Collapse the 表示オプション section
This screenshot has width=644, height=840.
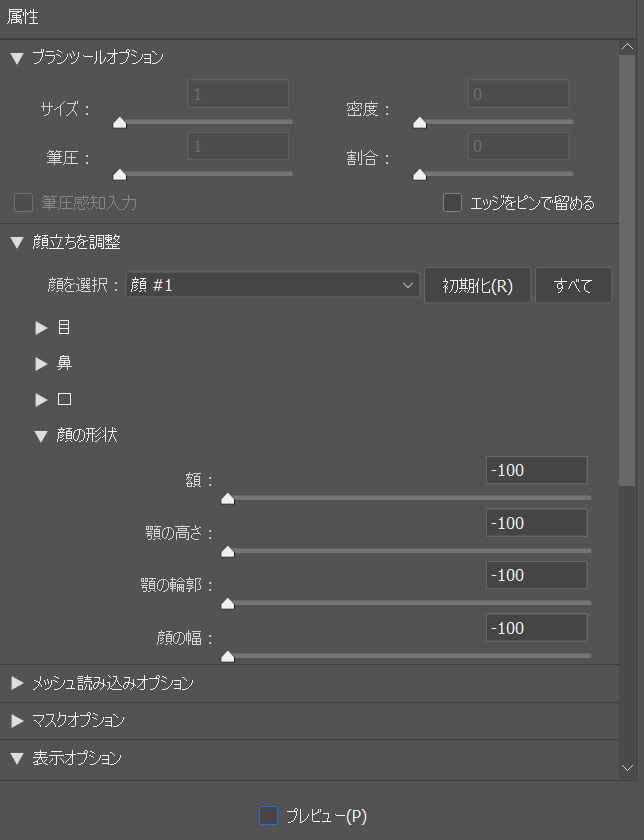point(16,758)
